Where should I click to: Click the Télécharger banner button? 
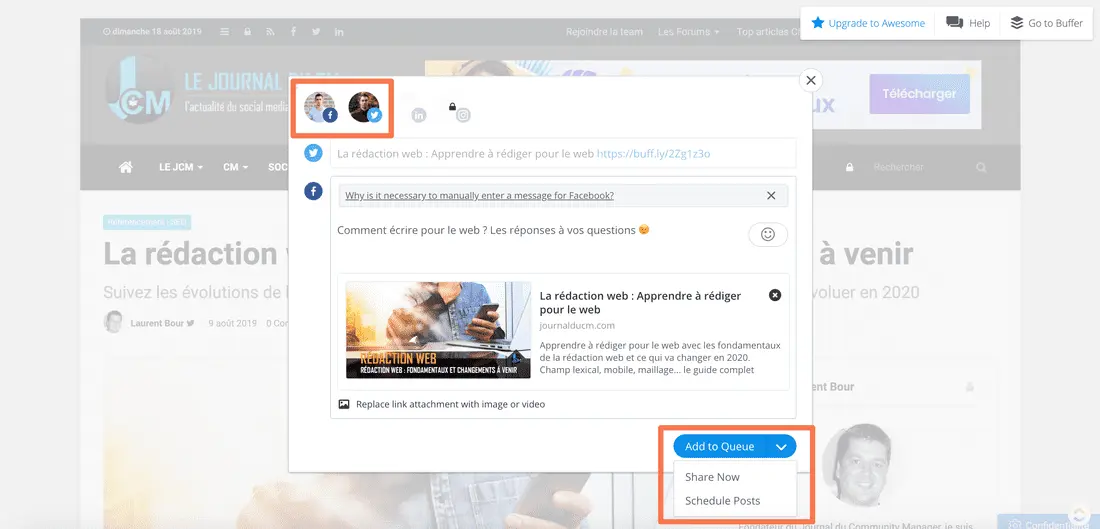click(919, 94)
